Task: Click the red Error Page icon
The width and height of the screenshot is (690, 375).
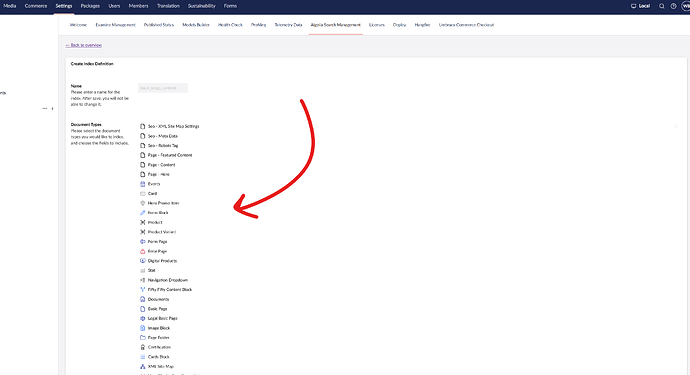Action: pyautogui.click(x=143, y=251)
